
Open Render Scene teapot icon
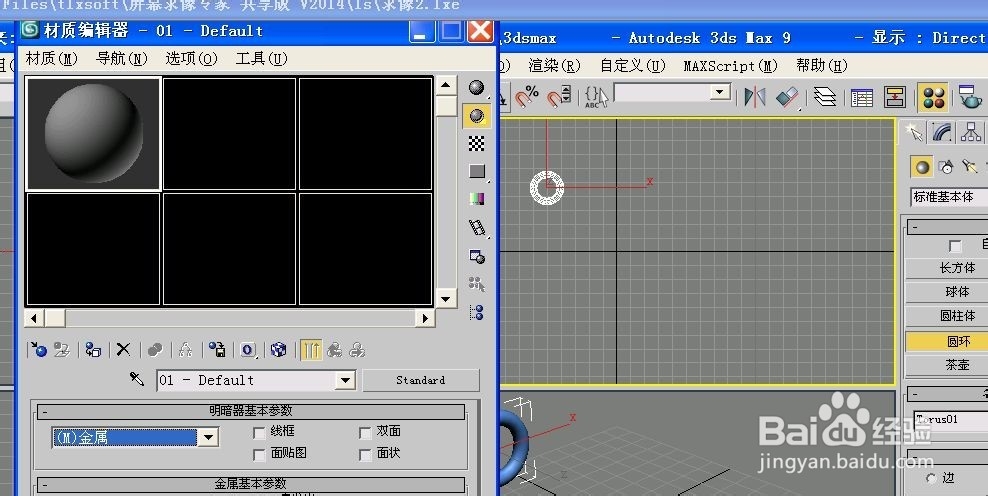coord(970,96)
